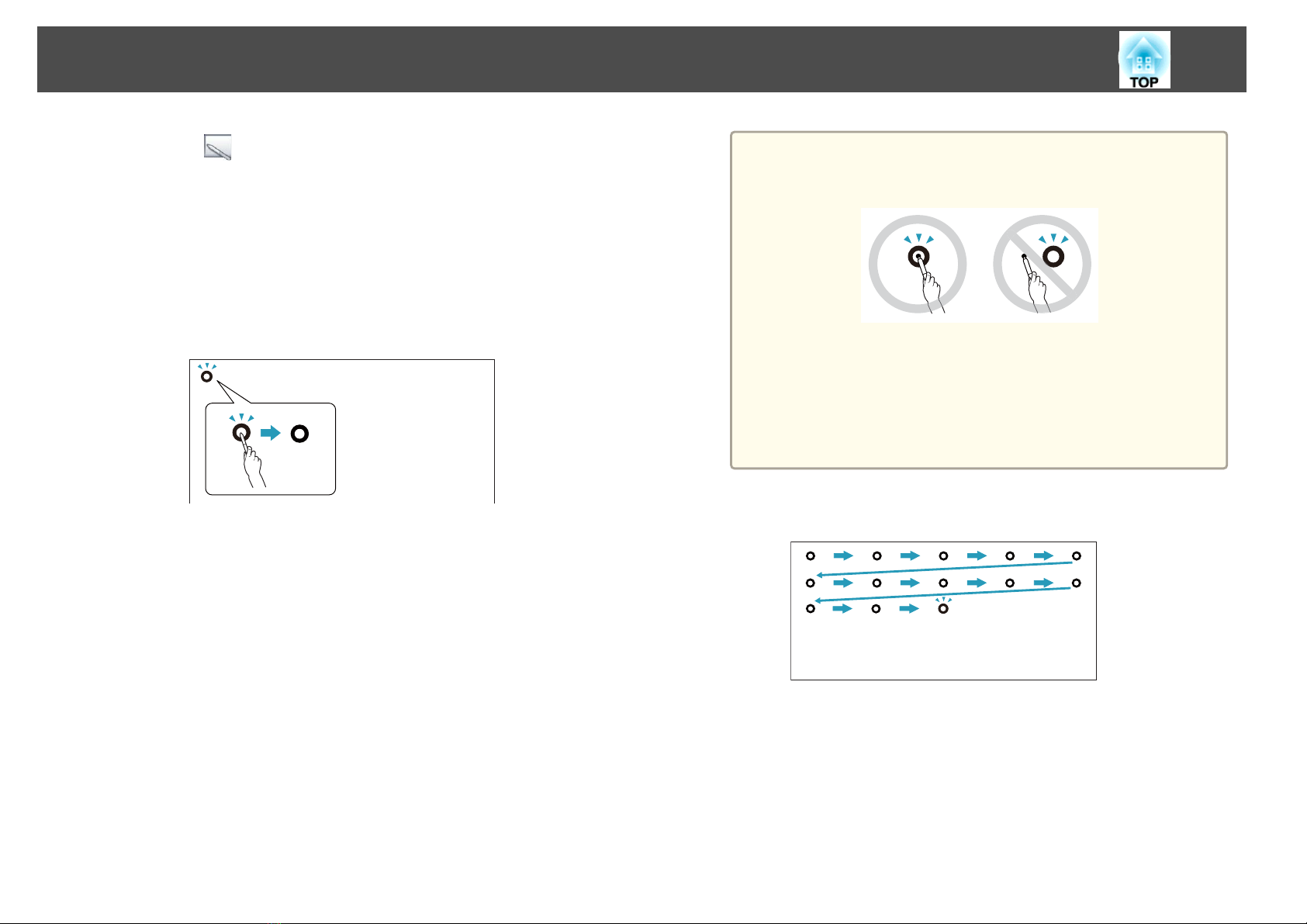Click the last dot in the top grid row

(1076, 555)
